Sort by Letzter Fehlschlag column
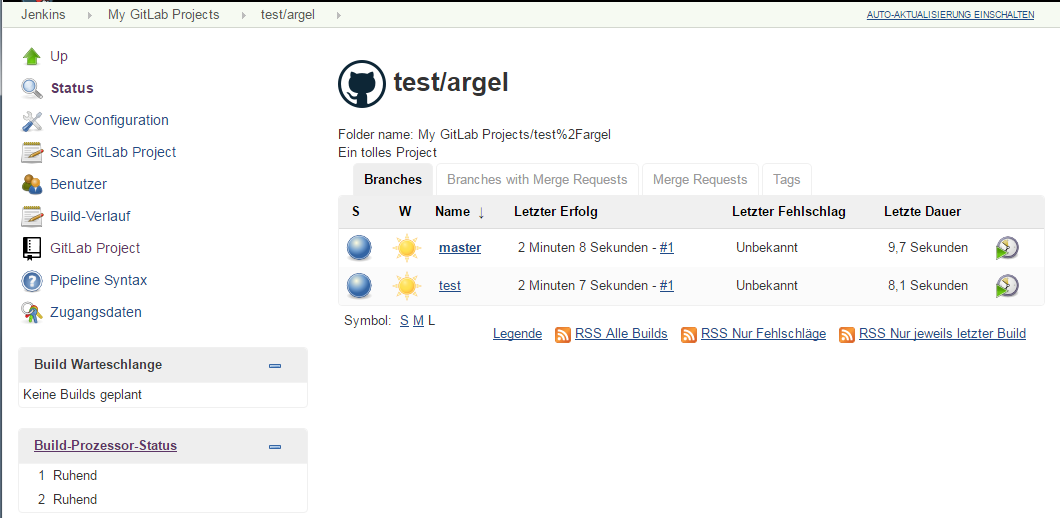Image resolution: width=1060 pixels, height=518 pixels. click(789, 212)
